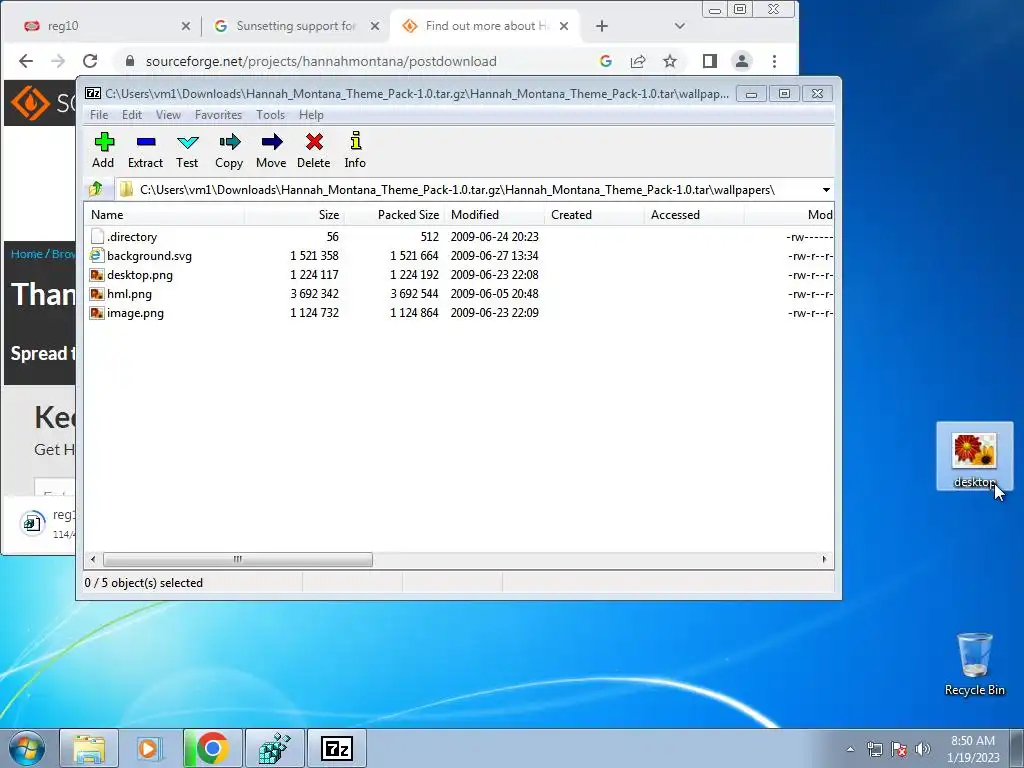Go up one folder level in 7-Zip
The height and width of the screenshot is (768, 1024).
coord(96,189)
